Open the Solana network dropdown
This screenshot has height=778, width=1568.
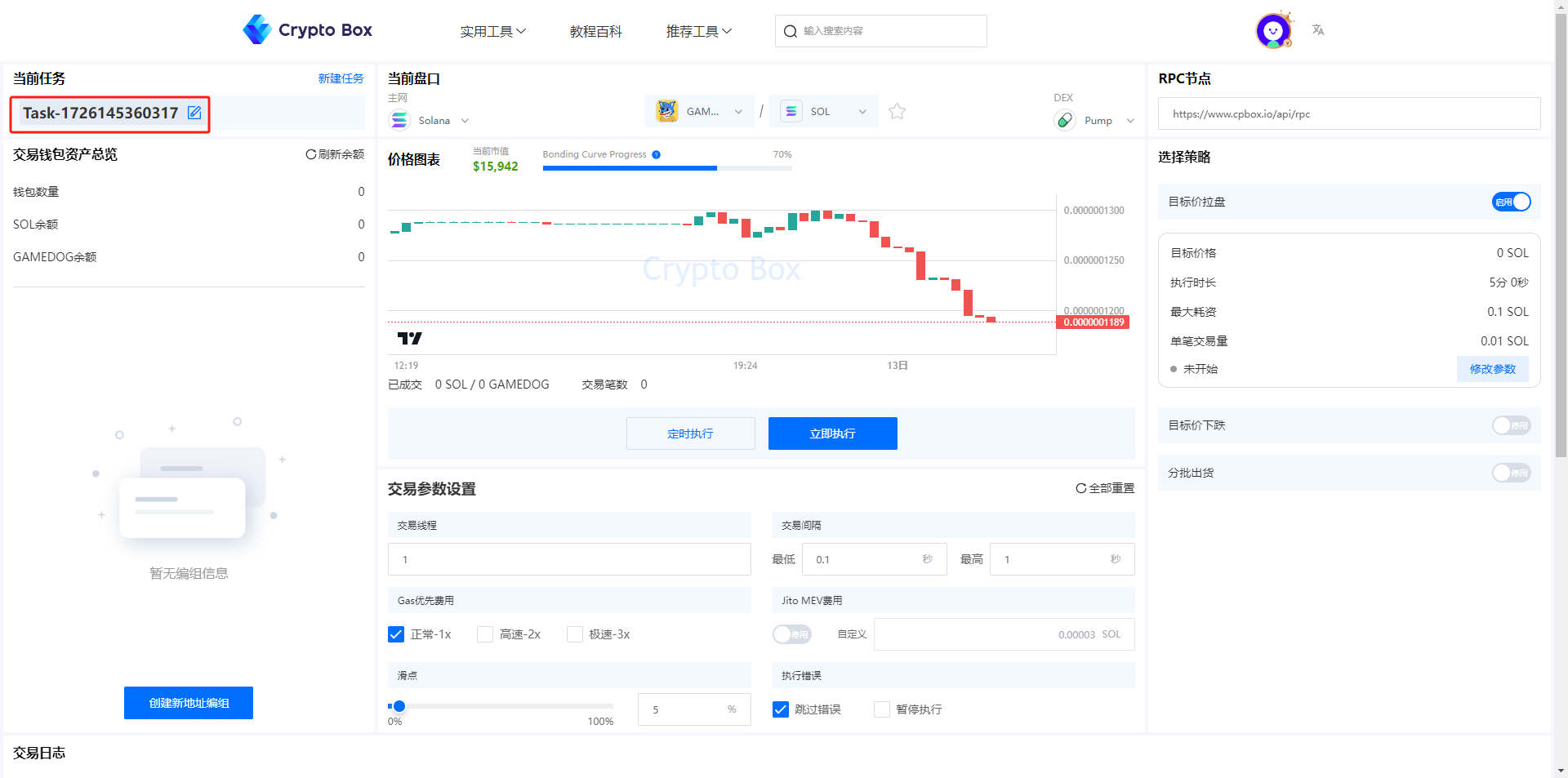click(430, 120)
